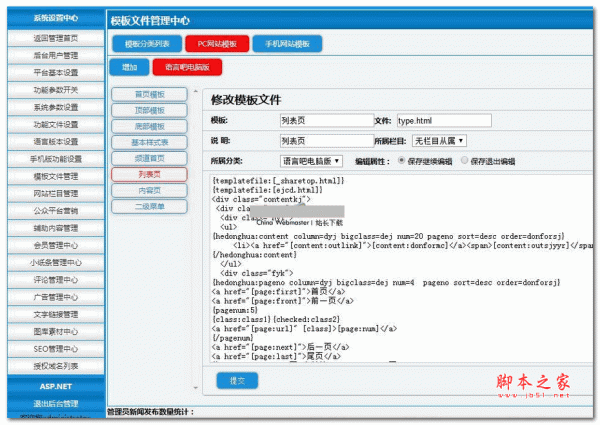Open 会员管理中心 sidebar entry
600x425 pixels.
pos(55,245)
